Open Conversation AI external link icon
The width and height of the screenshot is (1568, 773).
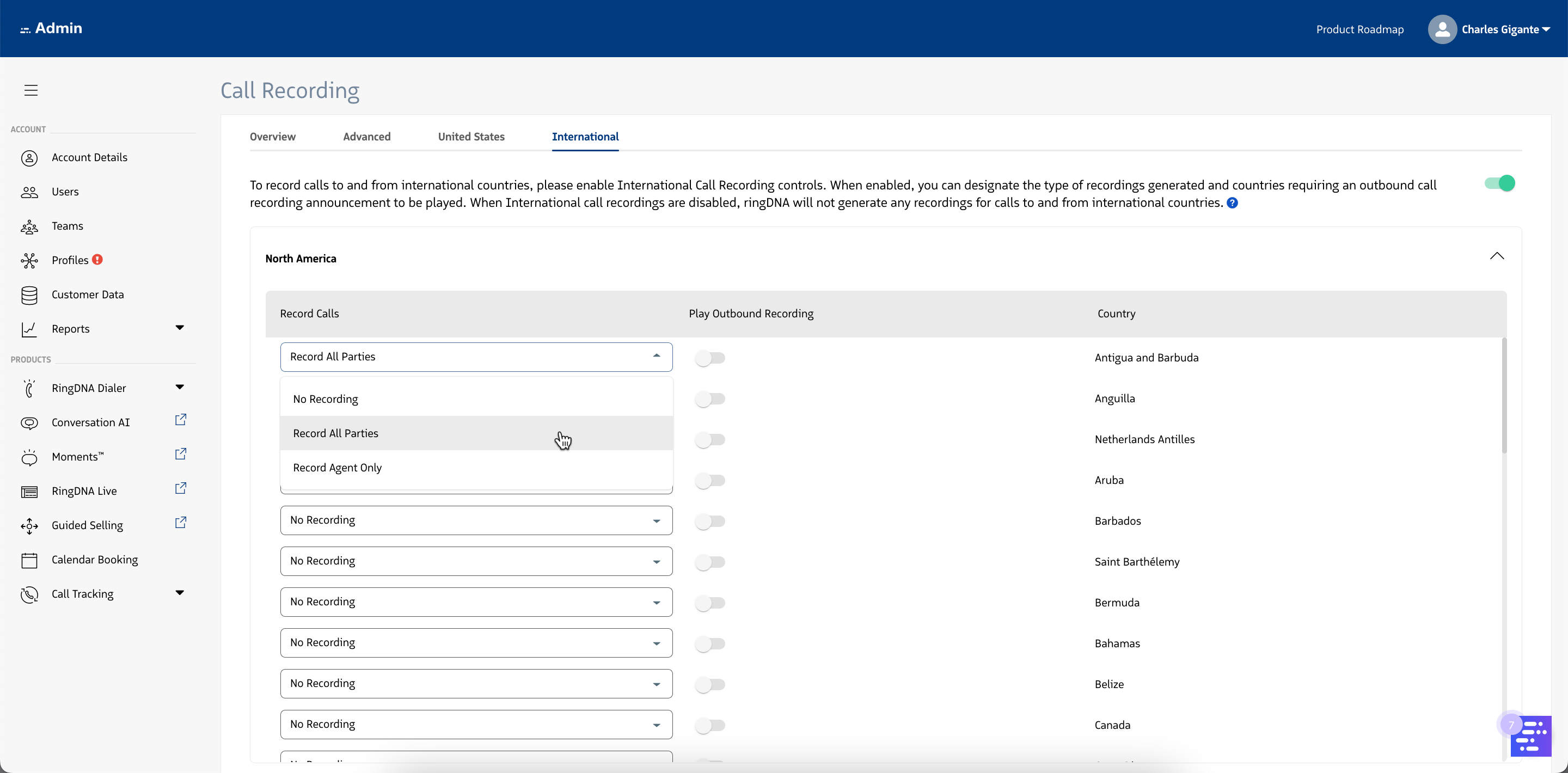pos(180,420)
